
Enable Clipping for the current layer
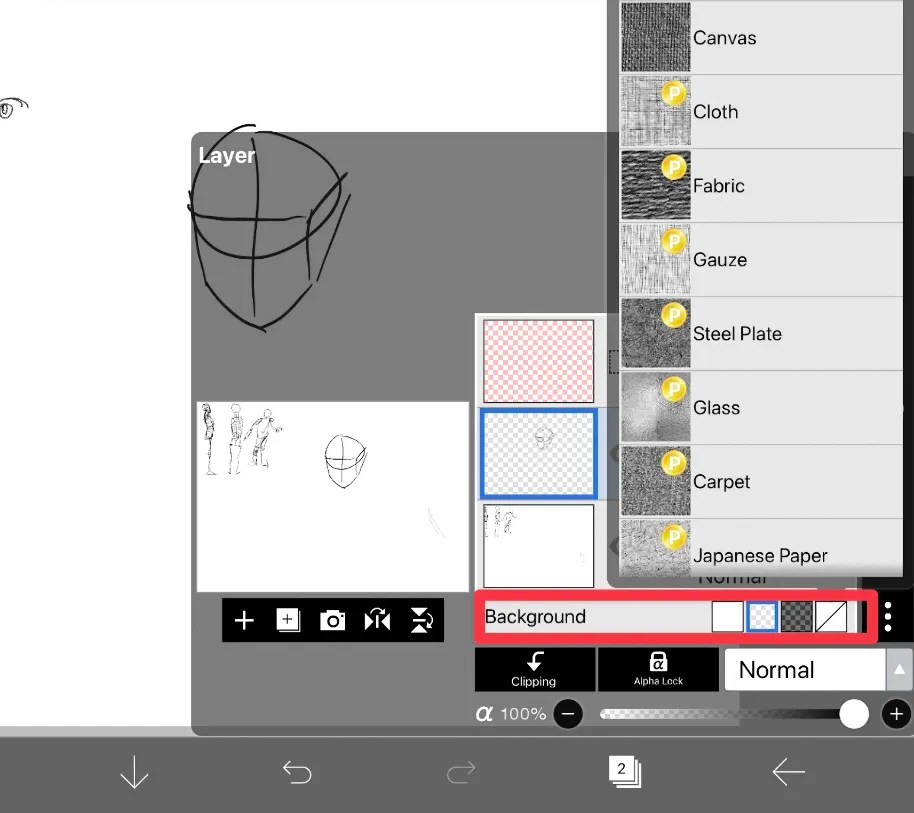click(534, 669)
